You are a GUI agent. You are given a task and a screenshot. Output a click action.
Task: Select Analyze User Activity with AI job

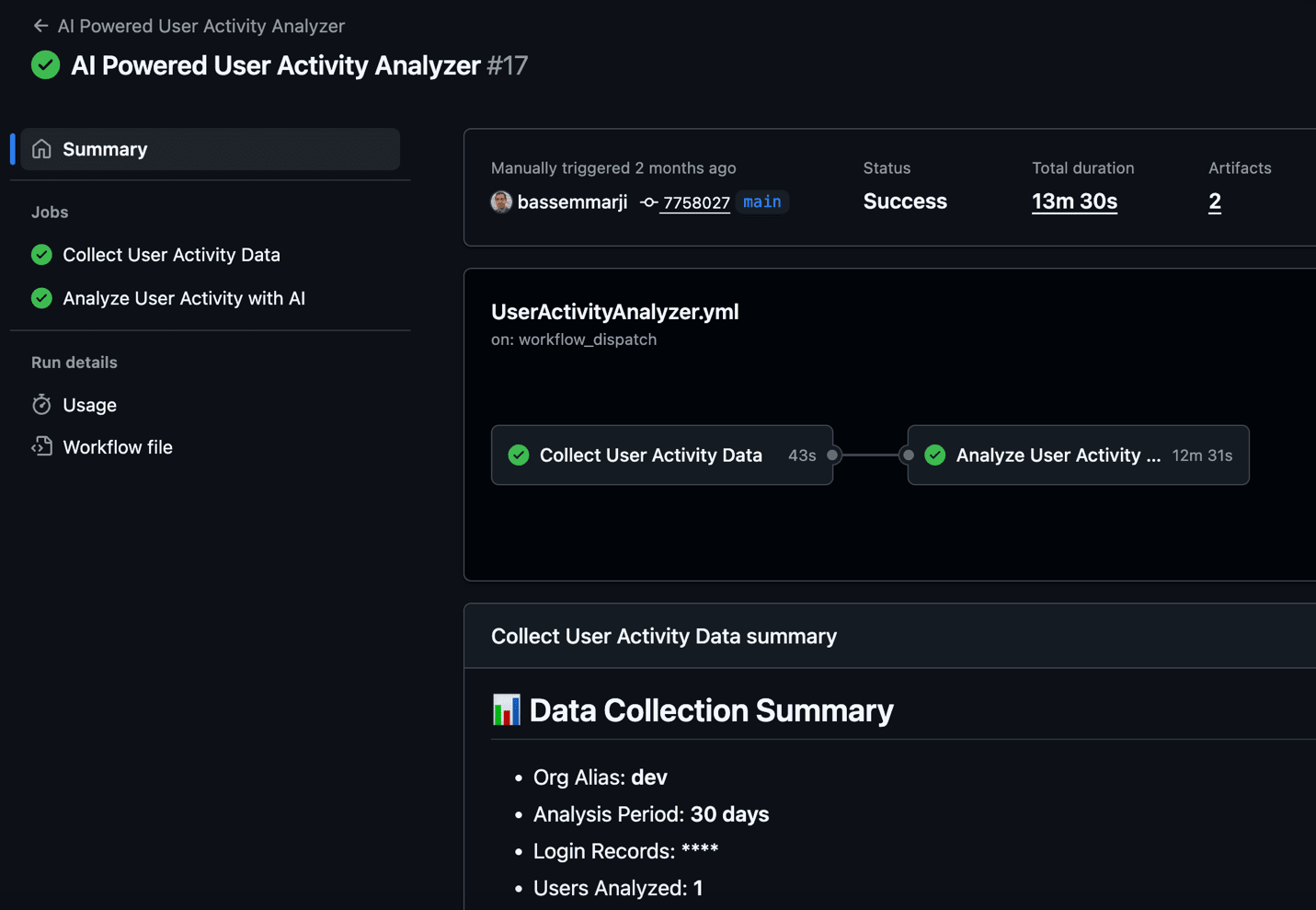pyautogui.click(x=183, y=298)
